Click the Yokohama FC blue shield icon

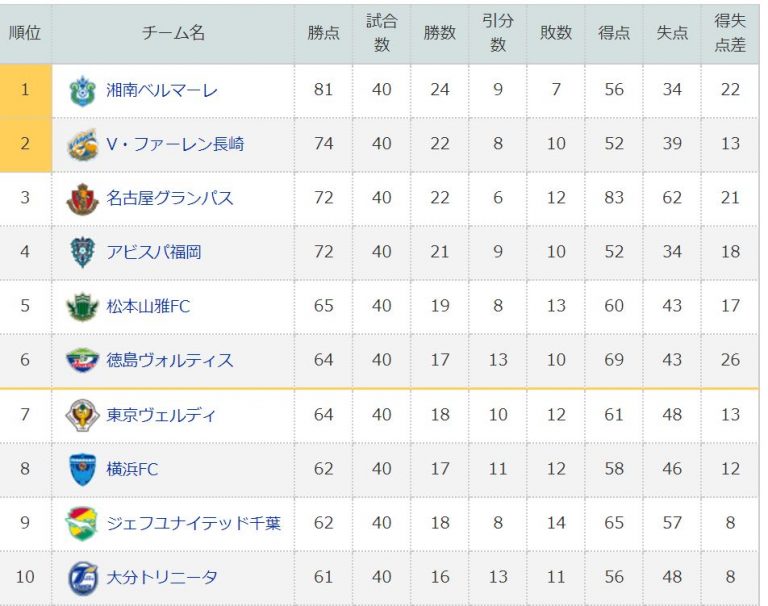(x=82, y=469)
